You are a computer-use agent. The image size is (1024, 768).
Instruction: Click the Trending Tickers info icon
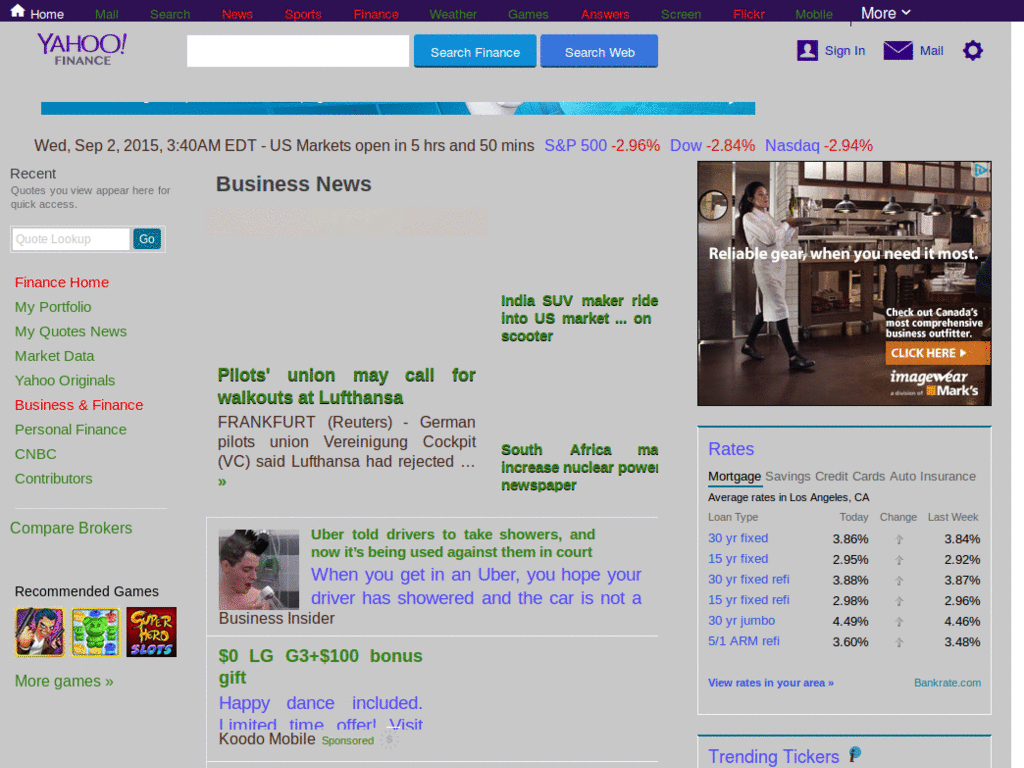(x=855, y=754)
